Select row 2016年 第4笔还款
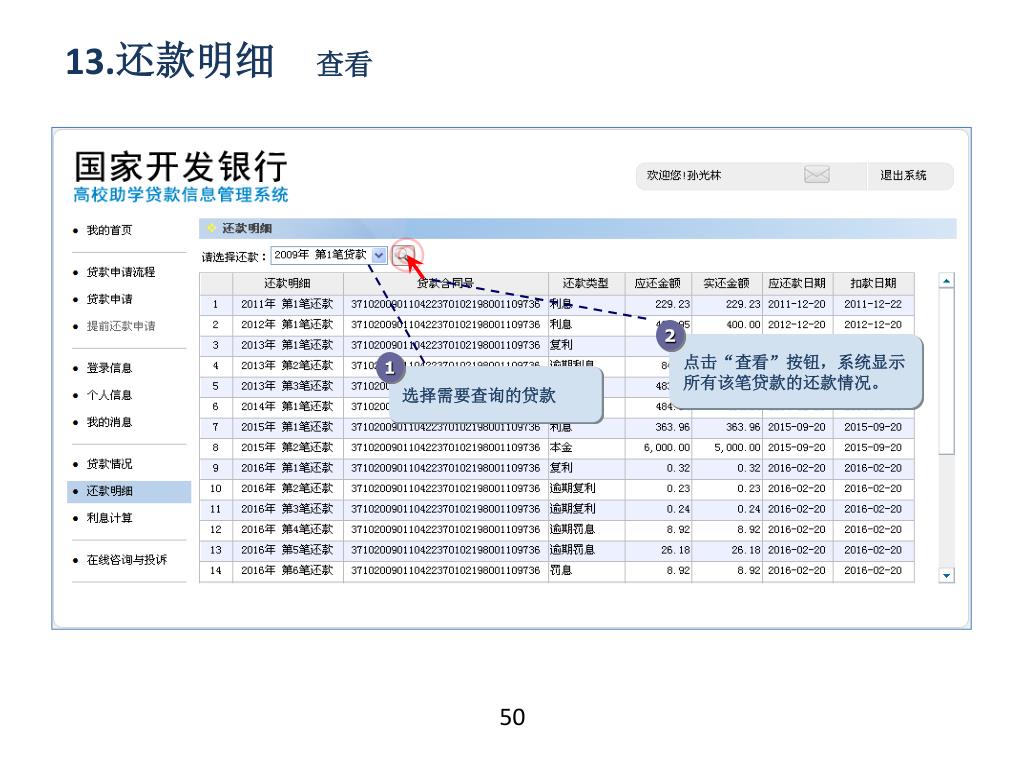 click(556, 530)
